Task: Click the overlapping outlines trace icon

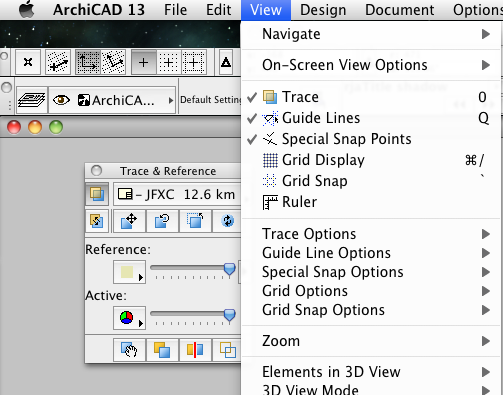Action: tap(227, 350)
